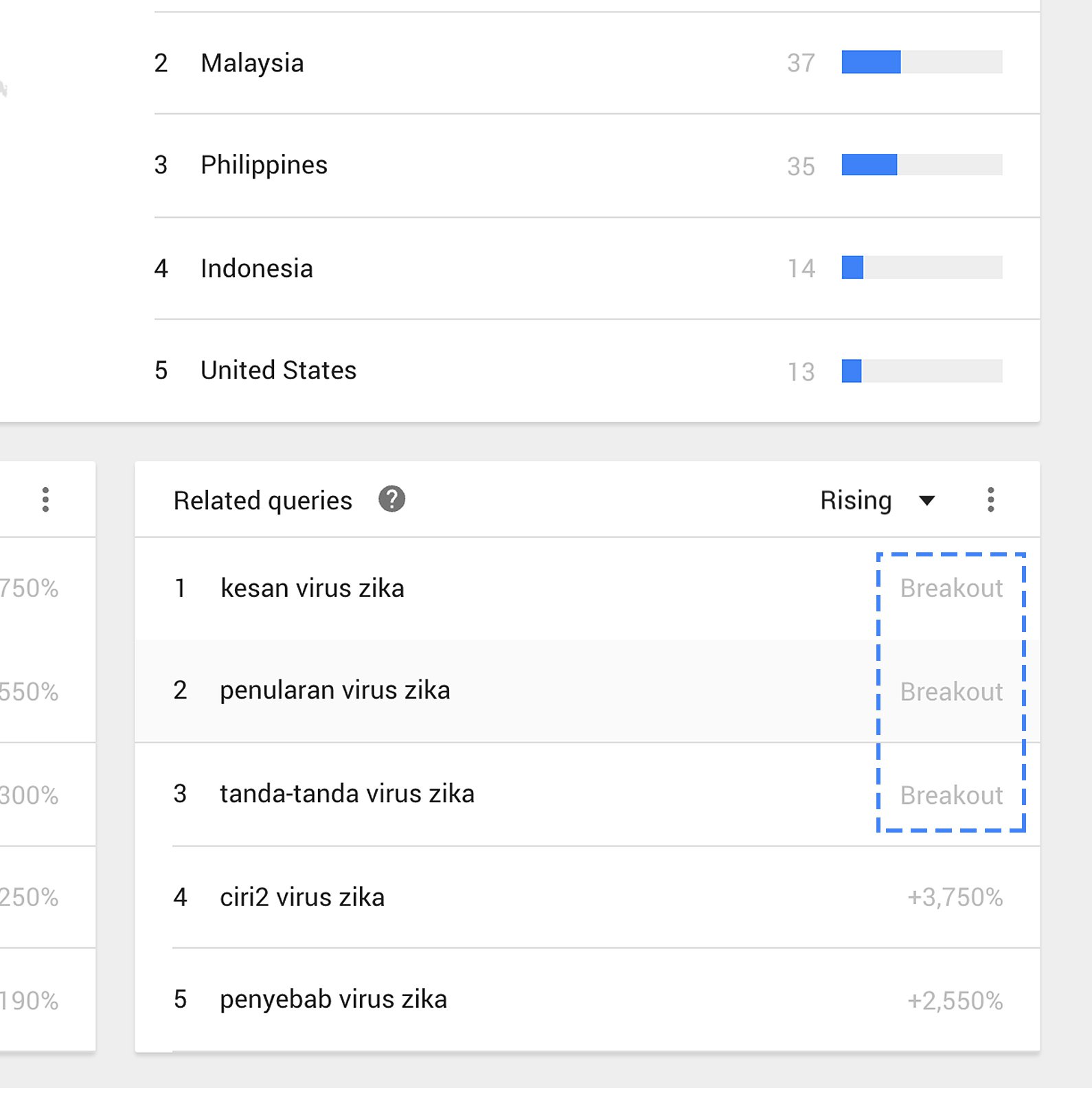Viewport: 1092px width, 1095px height.
Task: Click Indonesia's interest bar
Action: tap(852, 267)
